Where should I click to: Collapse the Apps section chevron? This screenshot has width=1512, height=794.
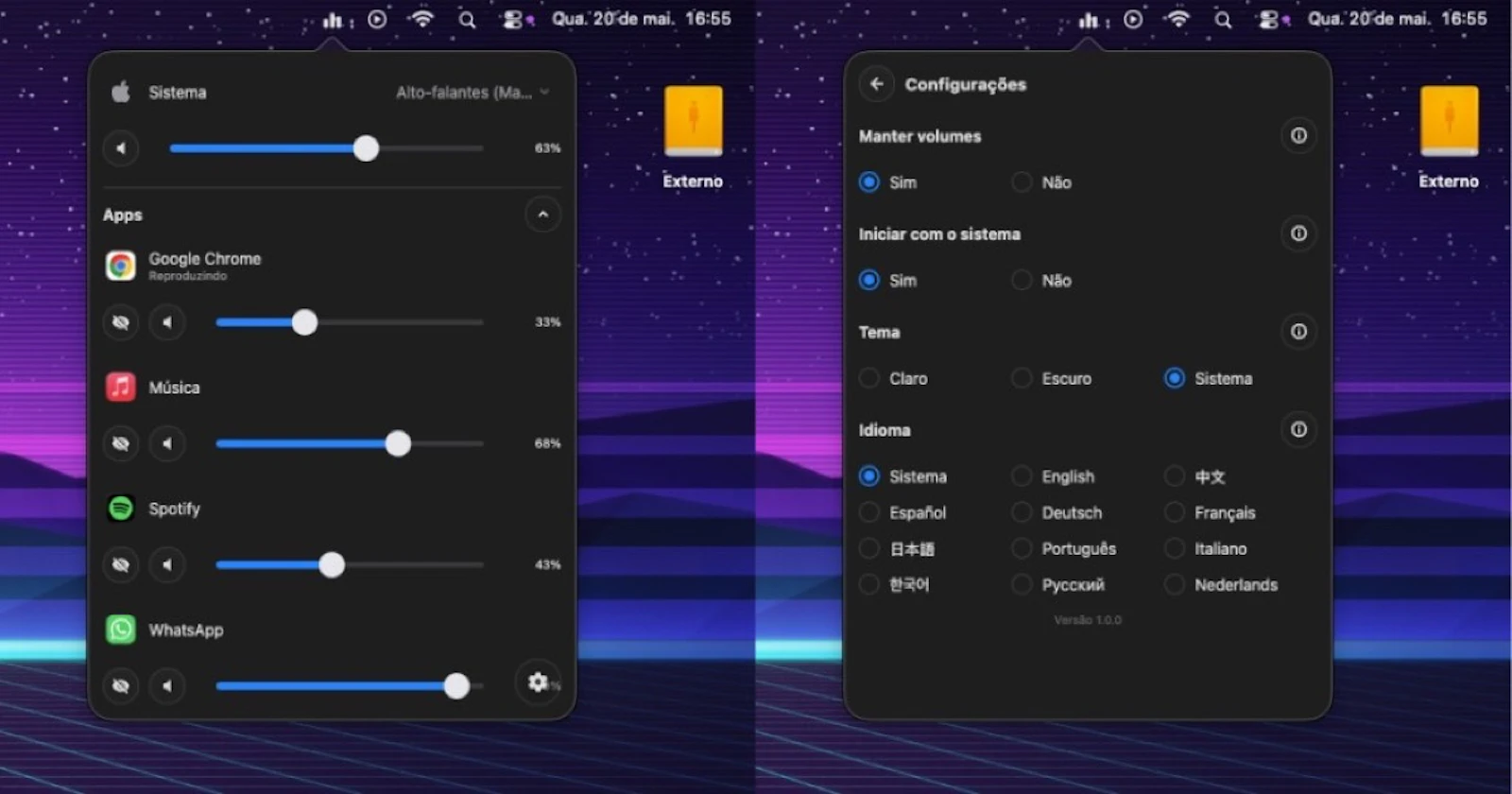click(542, 215)
